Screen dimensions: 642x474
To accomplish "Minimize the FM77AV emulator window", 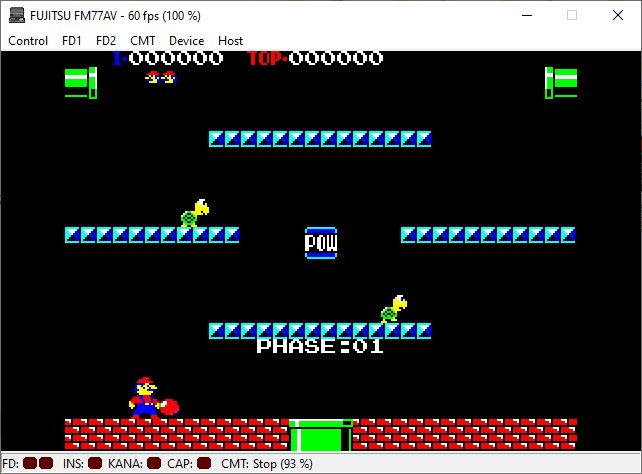I will pos(527,16).
